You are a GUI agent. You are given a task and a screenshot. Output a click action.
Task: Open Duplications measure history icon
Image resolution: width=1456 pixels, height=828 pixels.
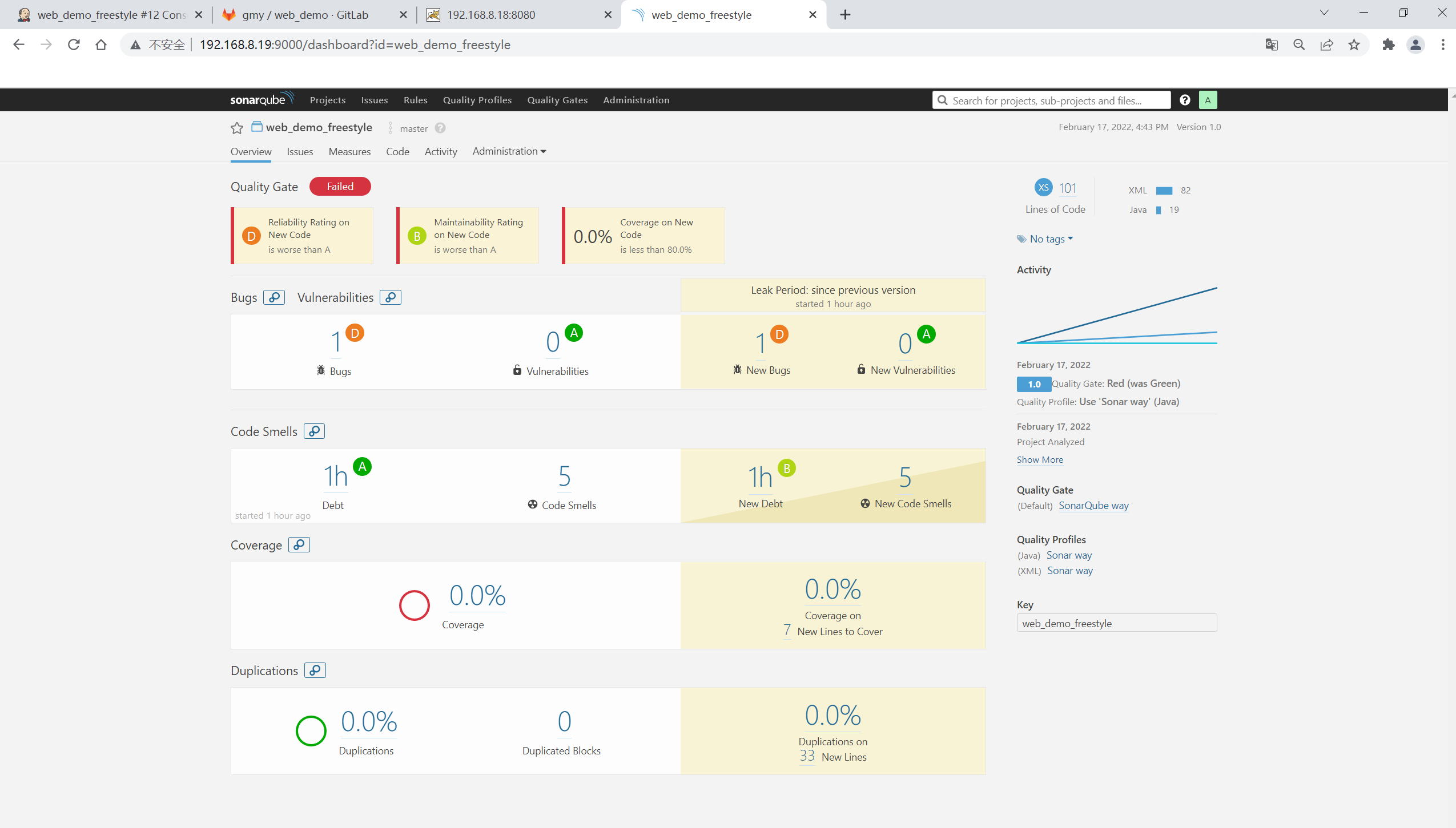(x=315, y=671)
